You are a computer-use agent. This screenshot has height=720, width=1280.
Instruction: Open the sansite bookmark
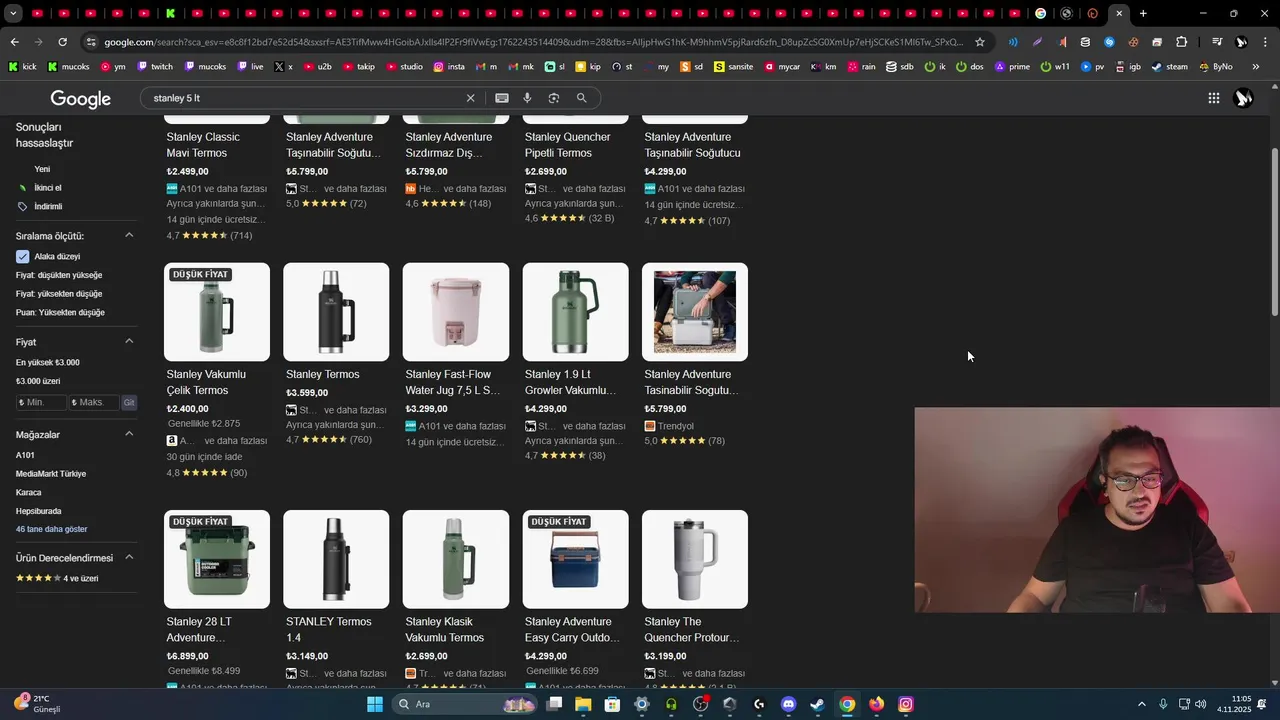(x=734, y=67)
